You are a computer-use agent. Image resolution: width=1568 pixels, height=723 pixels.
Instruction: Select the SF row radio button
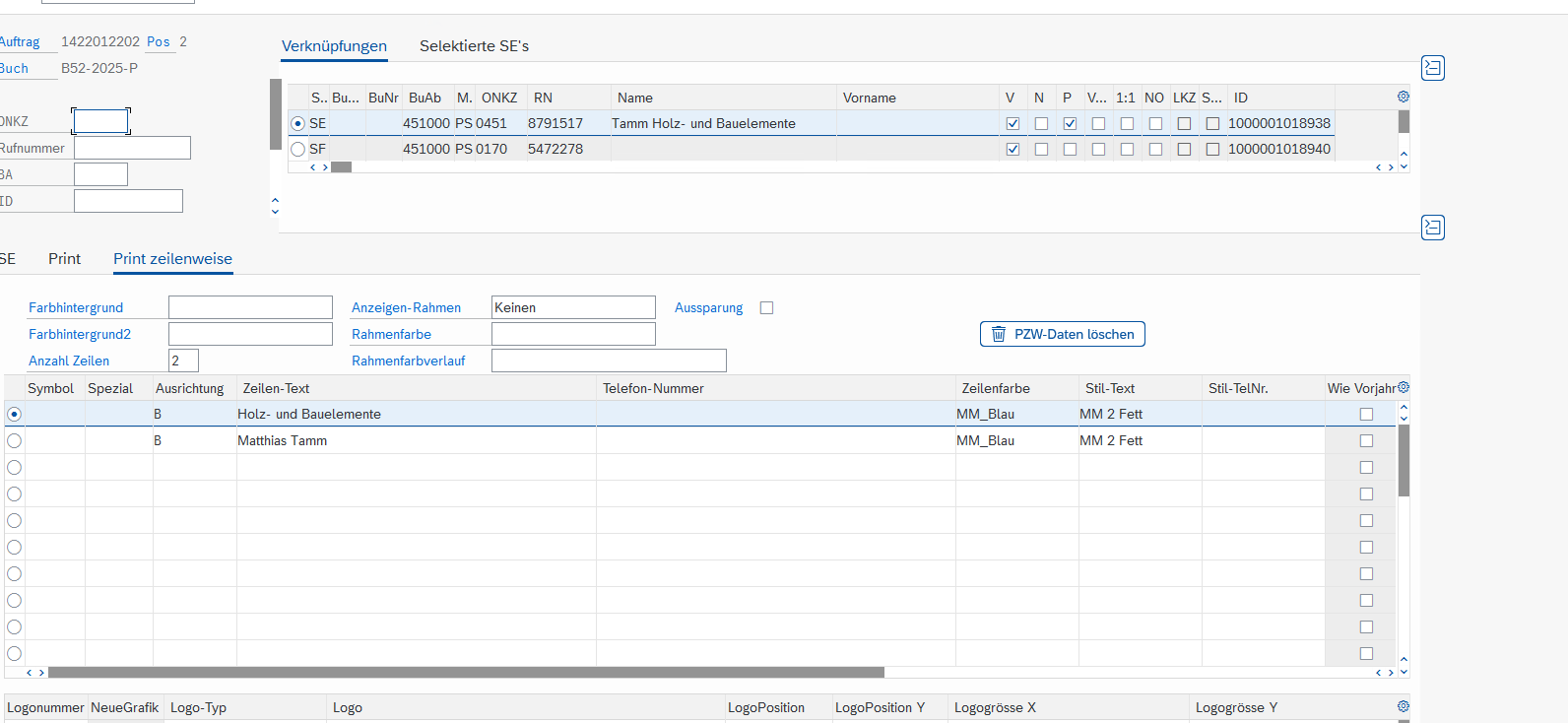297,149
